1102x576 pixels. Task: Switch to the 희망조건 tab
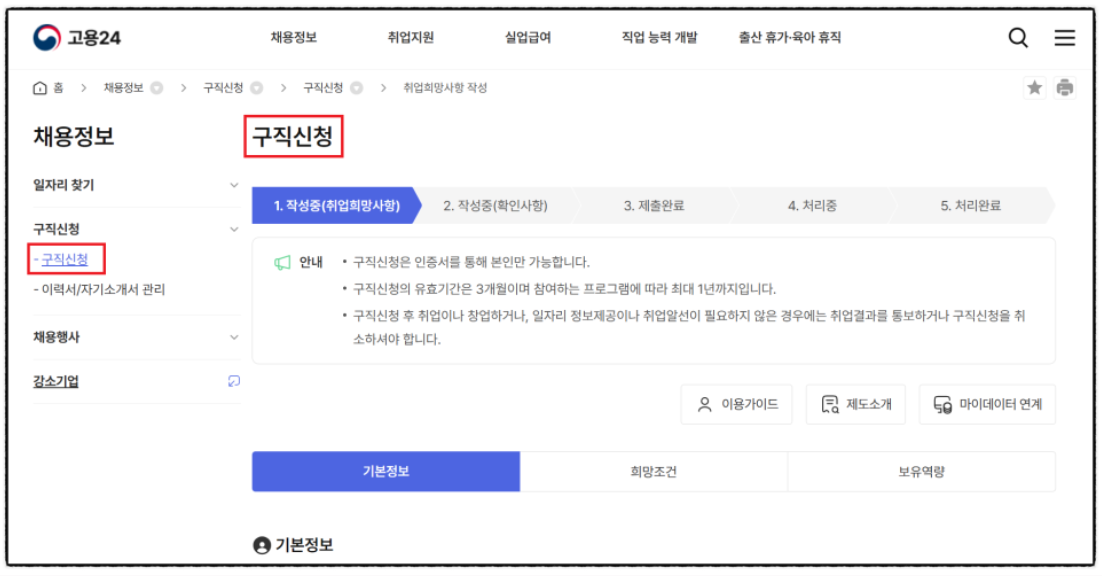pos(654,470)
